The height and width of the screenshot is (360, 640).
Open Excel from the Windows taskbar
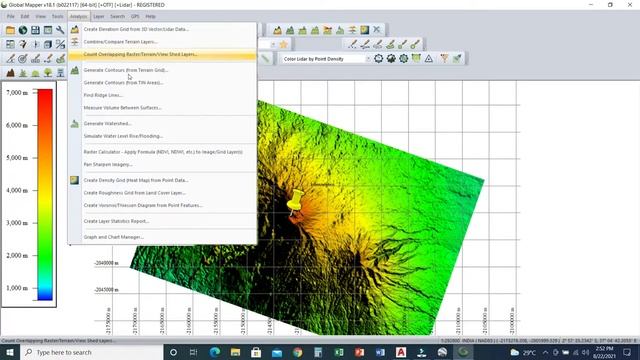coord(339,352)
